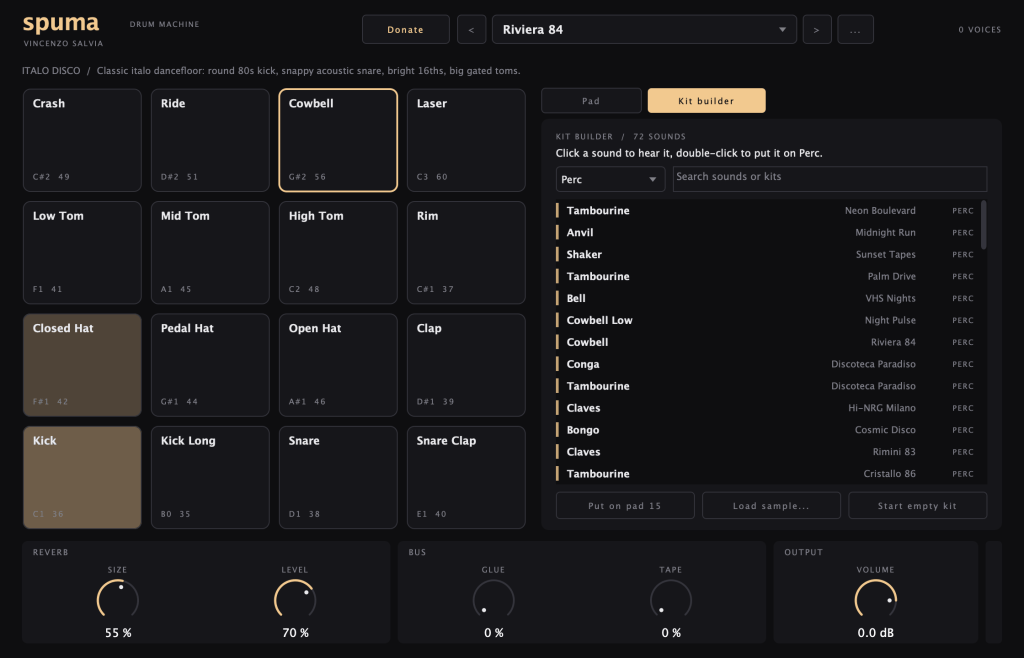1024x658 pixels.
Task: Click the sound list scrollbar
Action: [x=984, y=225]
